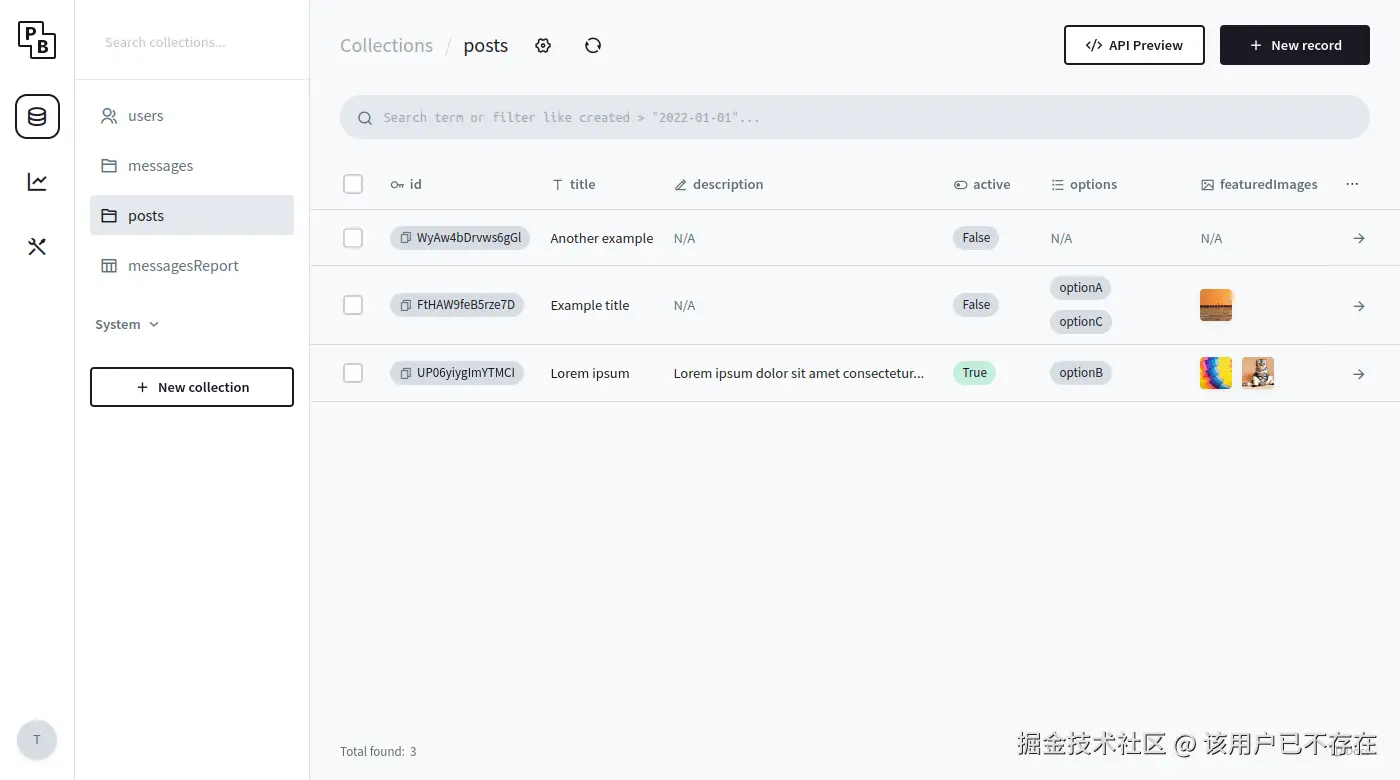This screenshot has height=780, width=1400.
Task: Click the PocketBase logo icon
Action: pos(37,40)
